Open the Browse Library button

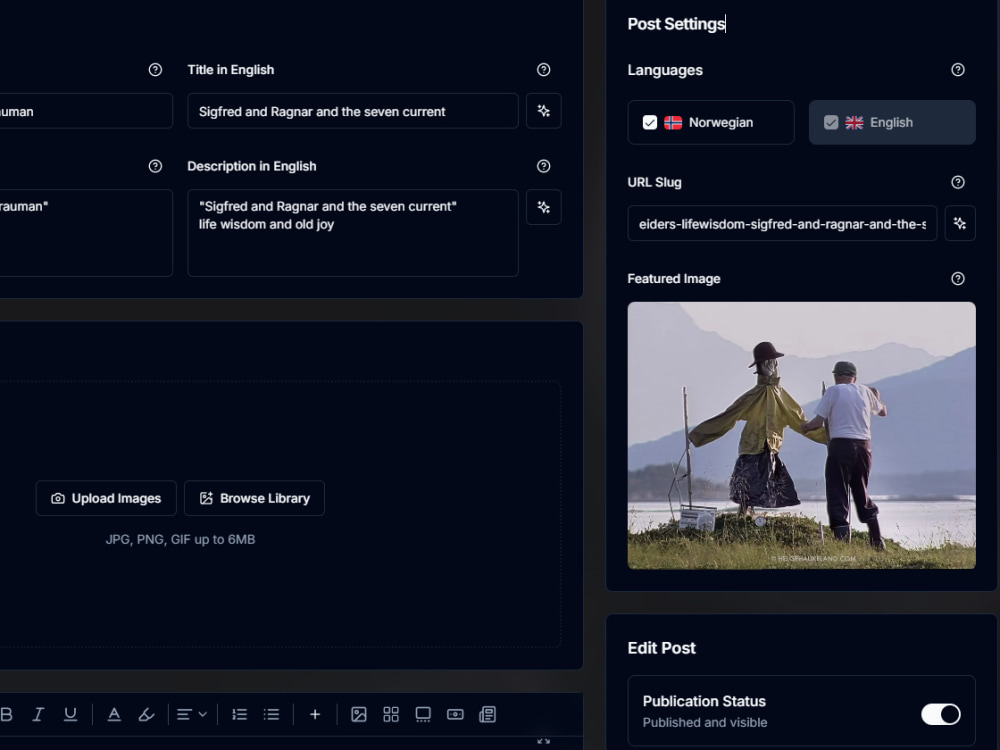click(254, 498)
